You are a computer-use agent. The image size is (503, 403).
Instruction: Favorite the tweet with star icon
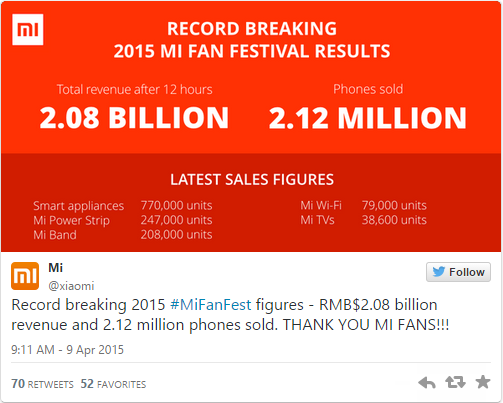[483, 382]
